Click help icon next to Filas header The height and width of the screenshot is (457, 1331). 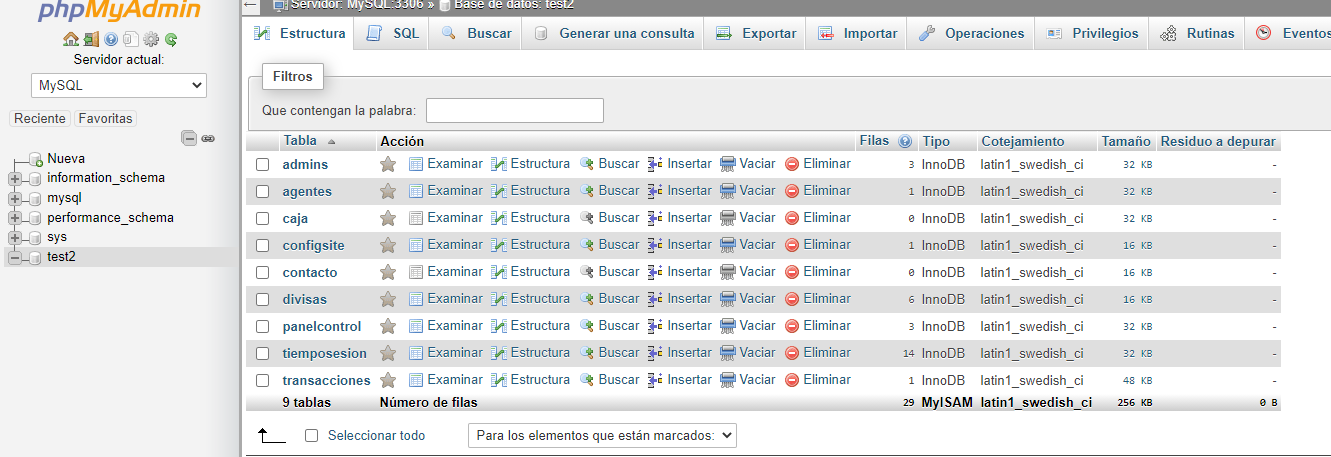coord(905,142)
